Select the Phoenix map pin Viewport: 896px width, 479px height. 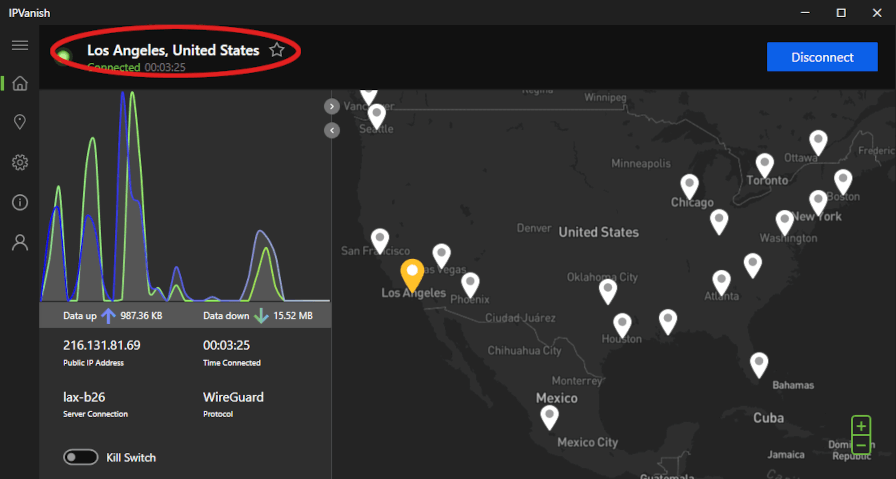(470, 285)
